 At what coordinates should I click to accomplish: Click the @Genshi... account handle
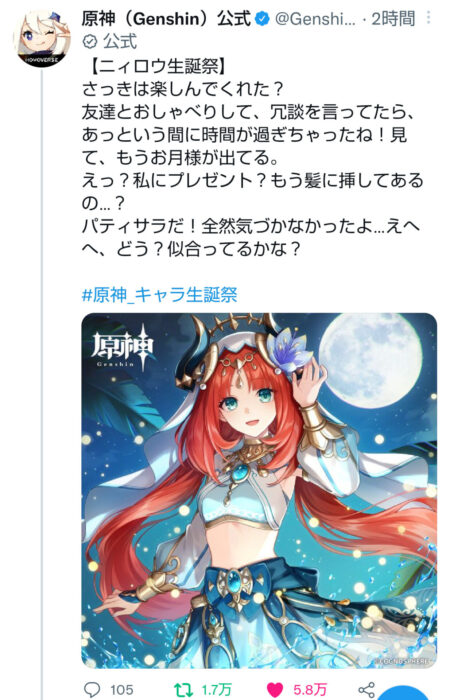(315, 19)
